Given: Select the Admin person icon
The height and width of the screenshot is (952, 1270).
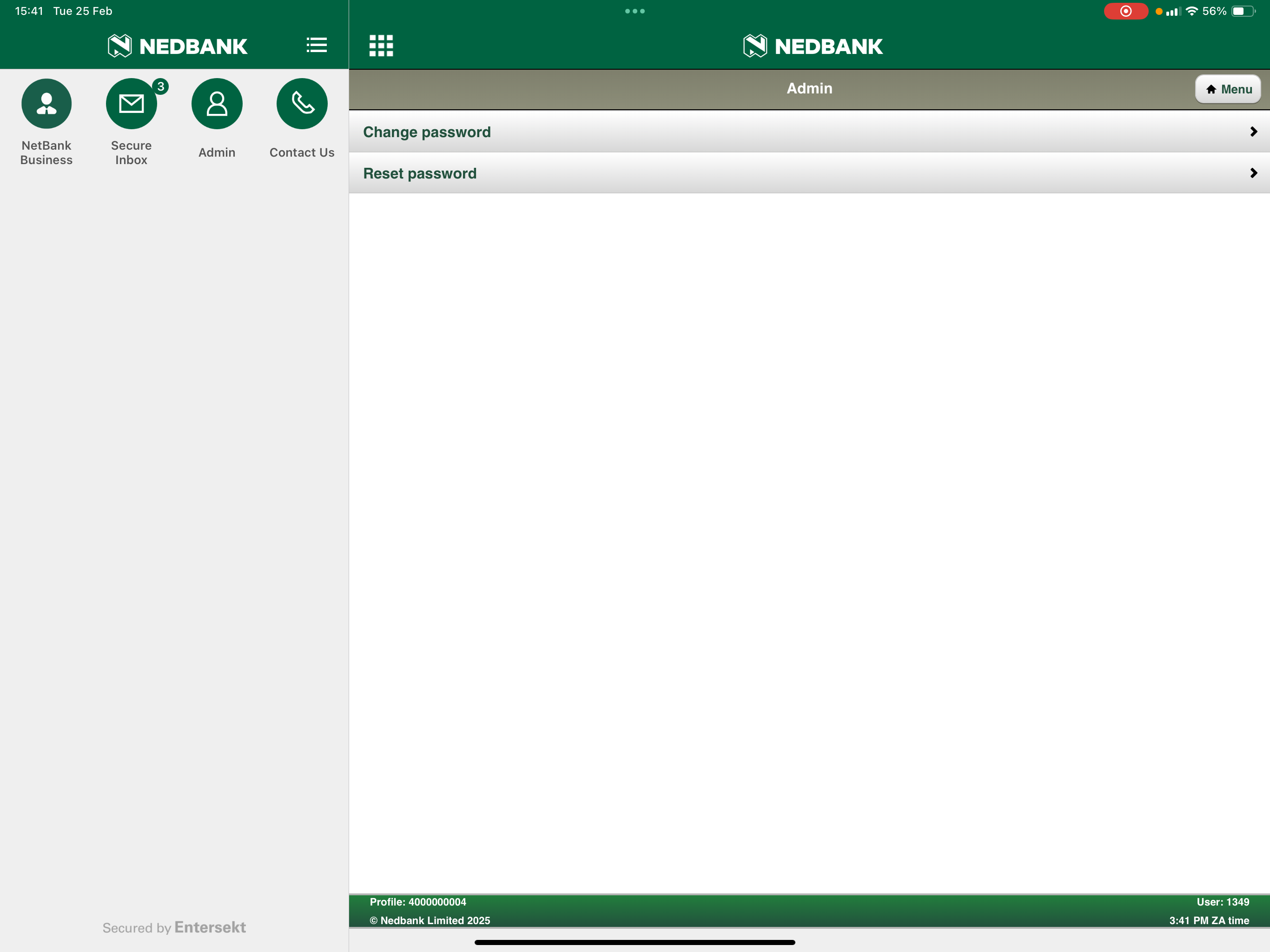Looking at the screenshot, I should point(217,104).
